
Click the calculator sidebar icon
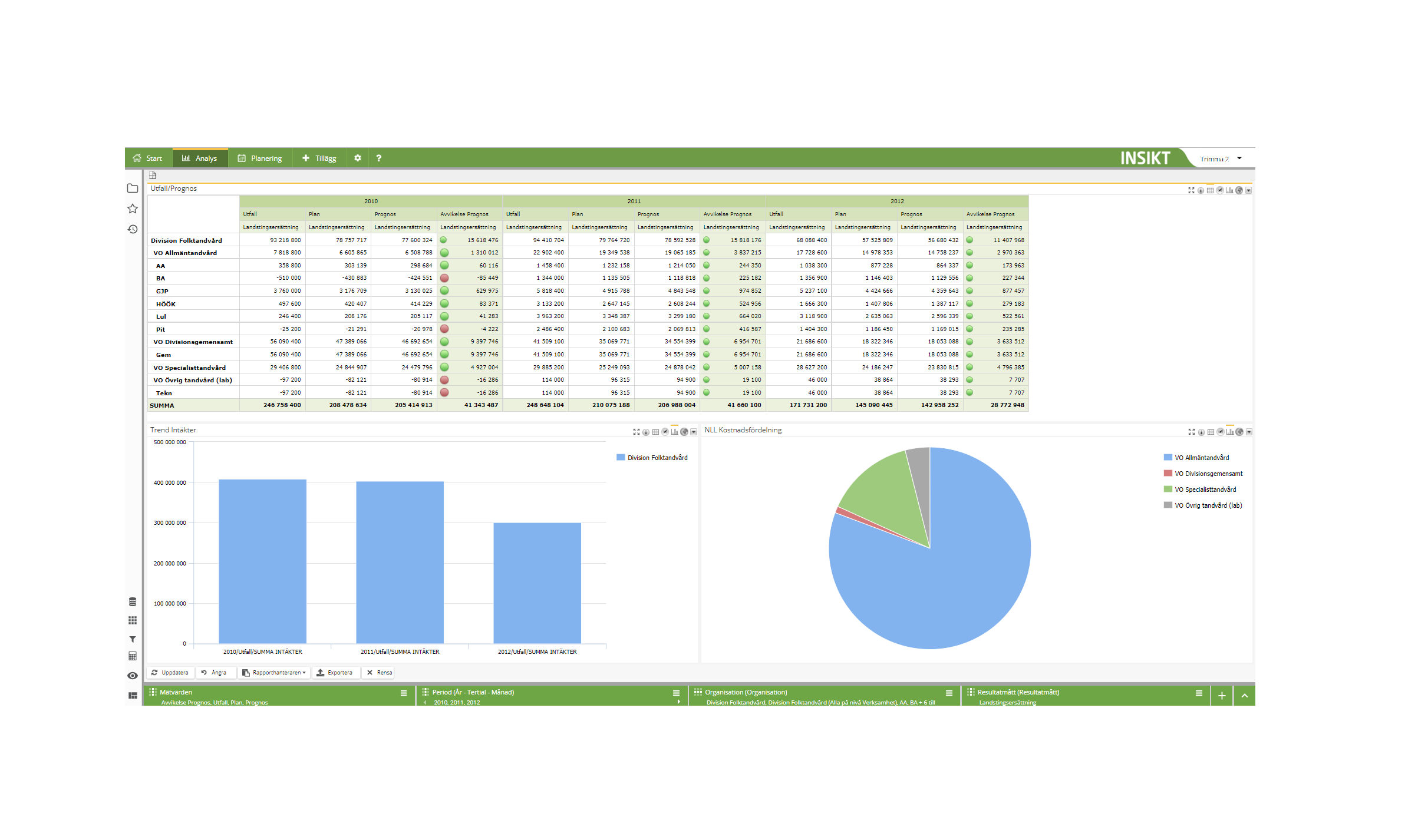[x=133, y=656]
